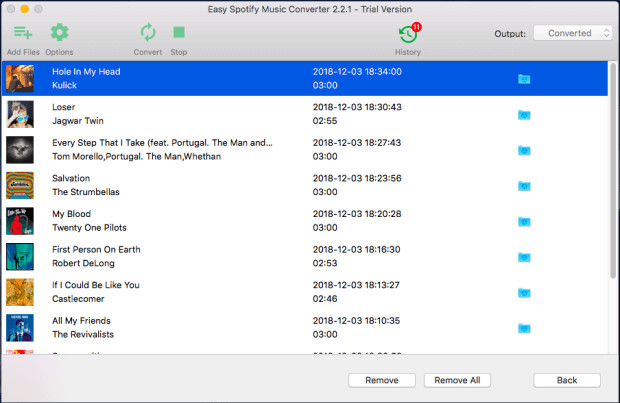
Task: Click timestamp 2018-12-03 18:30:43
Action: (357, 107)
